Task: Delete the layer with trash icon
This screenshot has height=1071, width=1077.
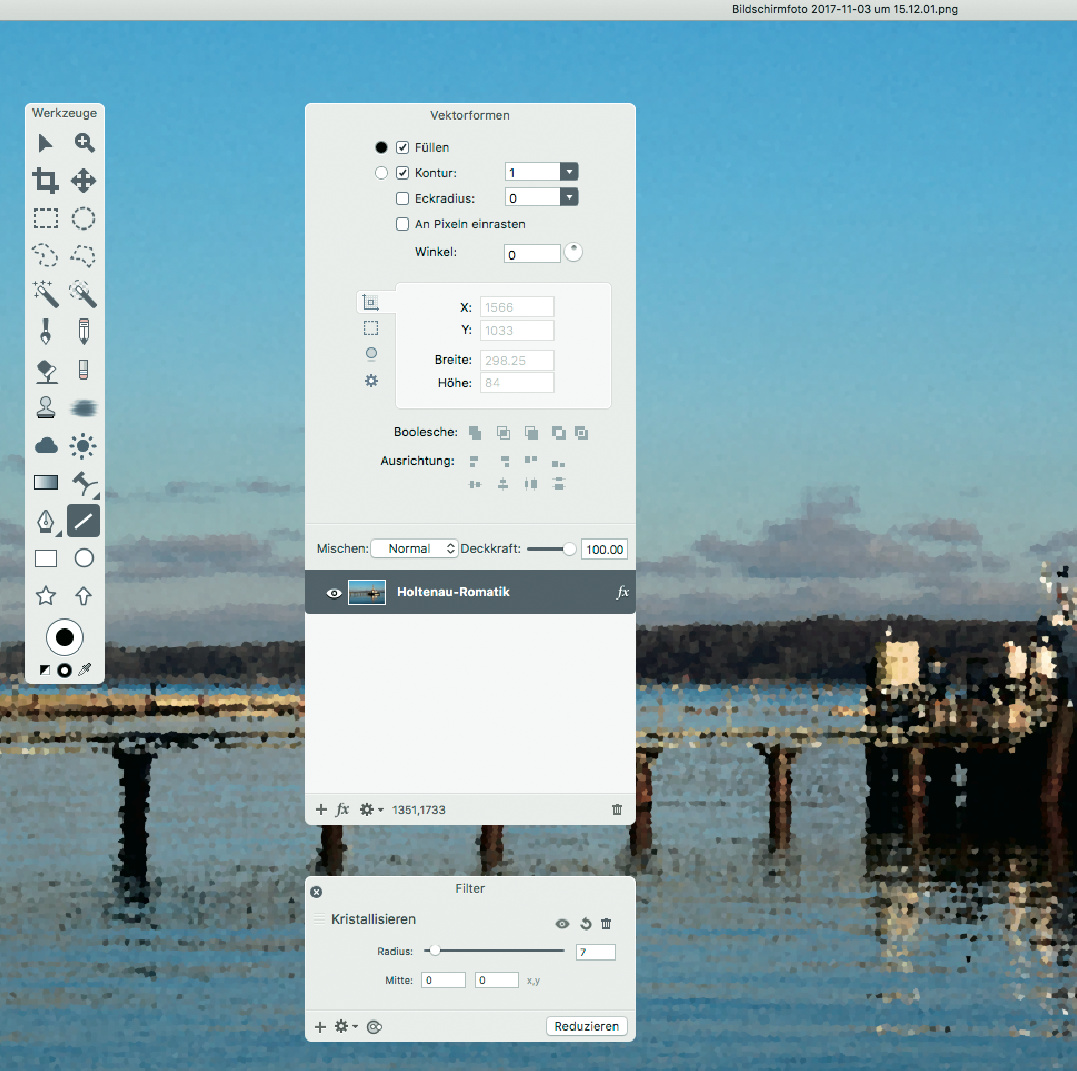Action: coord(617,809)
